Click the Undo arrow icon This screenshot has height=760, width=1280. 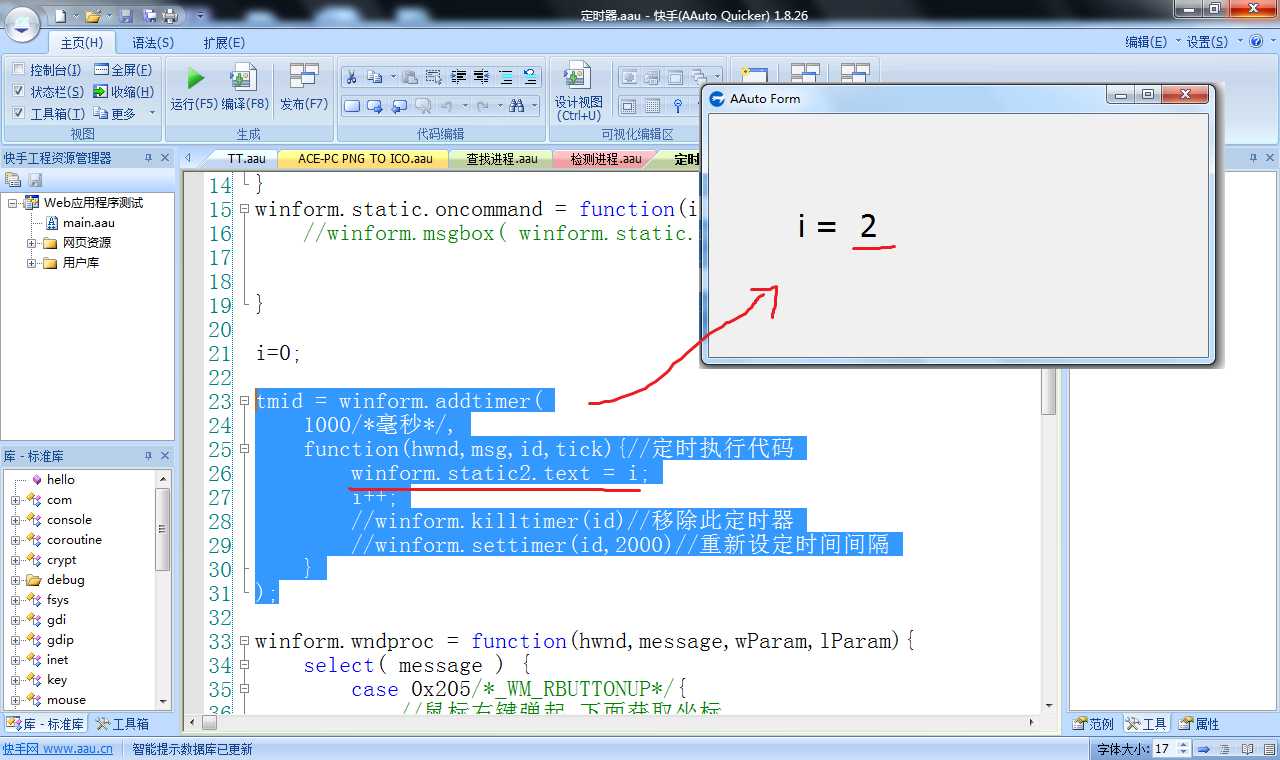click(x=447, y=105)
